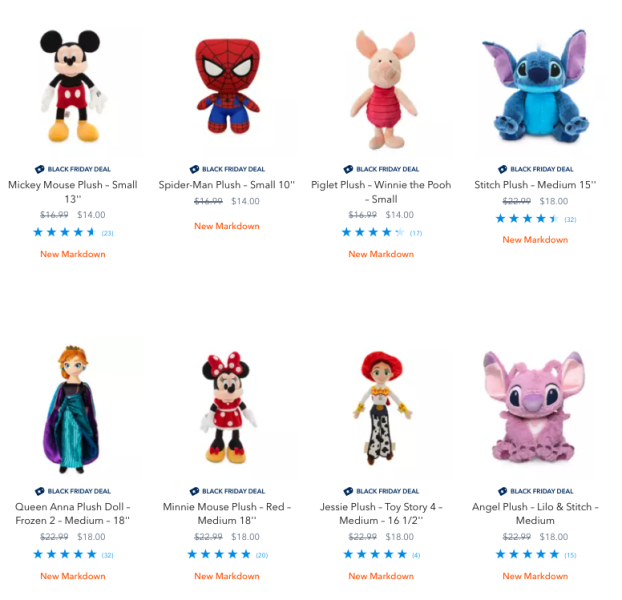Click Stitch Plush – Medium 15'' title
Screen dimensions: 622x600
click(x=534, y=185)
